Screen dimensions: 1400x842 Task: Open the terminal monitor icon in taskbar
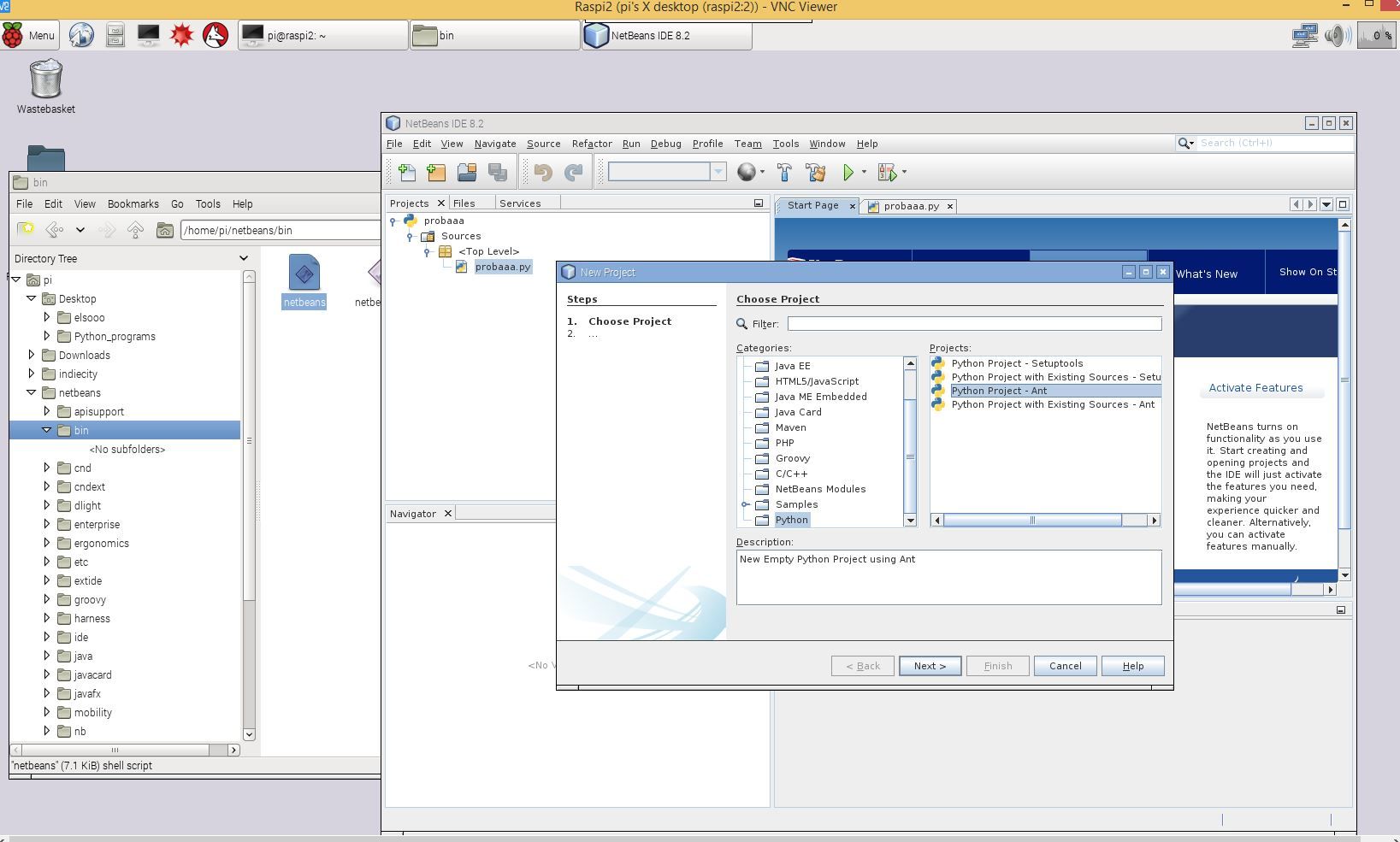148,35
